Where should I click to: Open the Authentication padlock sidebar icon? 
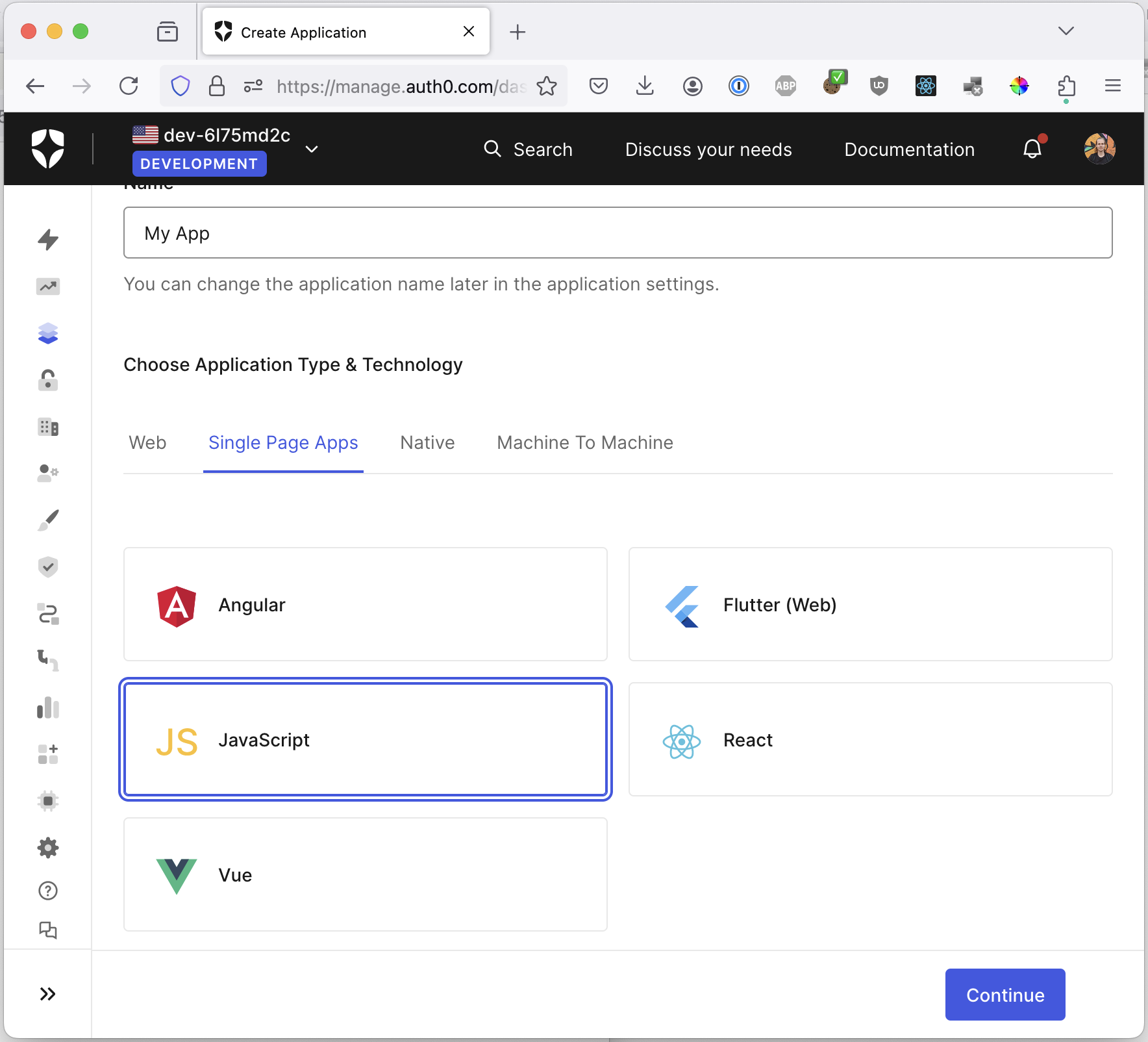48,380
